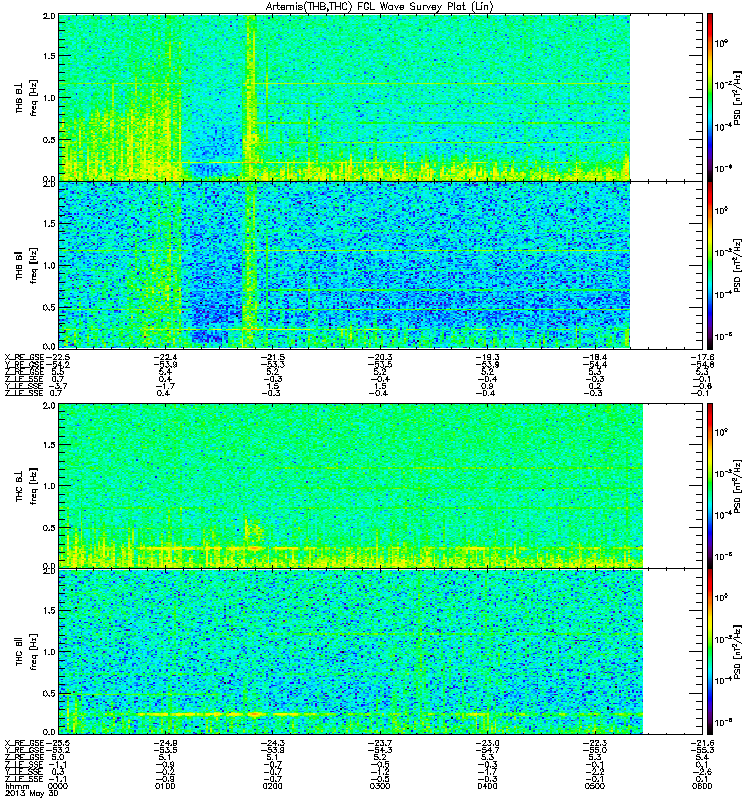The width and height of the screenshot is (750, 800).
Task: Click the Artemis FGL Wave Survey Plot title
Action: pos(380,6)
